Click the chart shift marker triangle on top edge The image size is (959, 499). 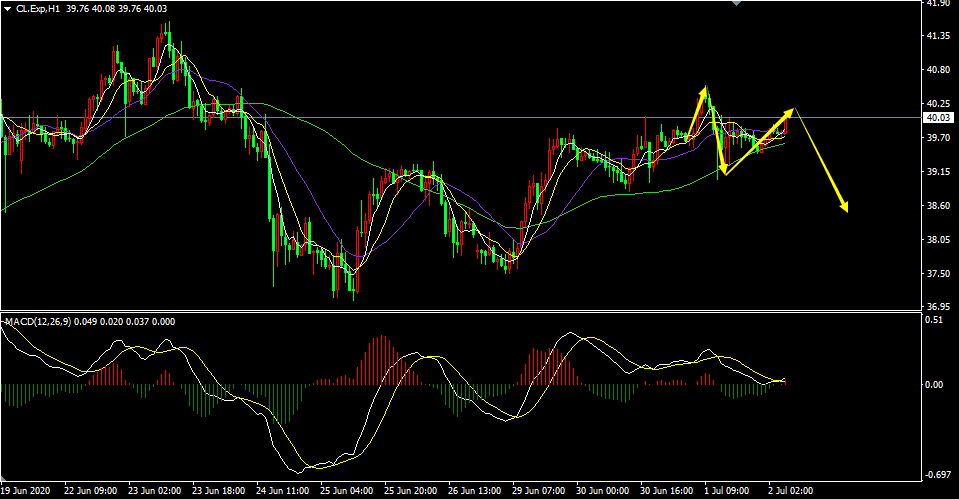pyautogui.click(x=736, y=2)
